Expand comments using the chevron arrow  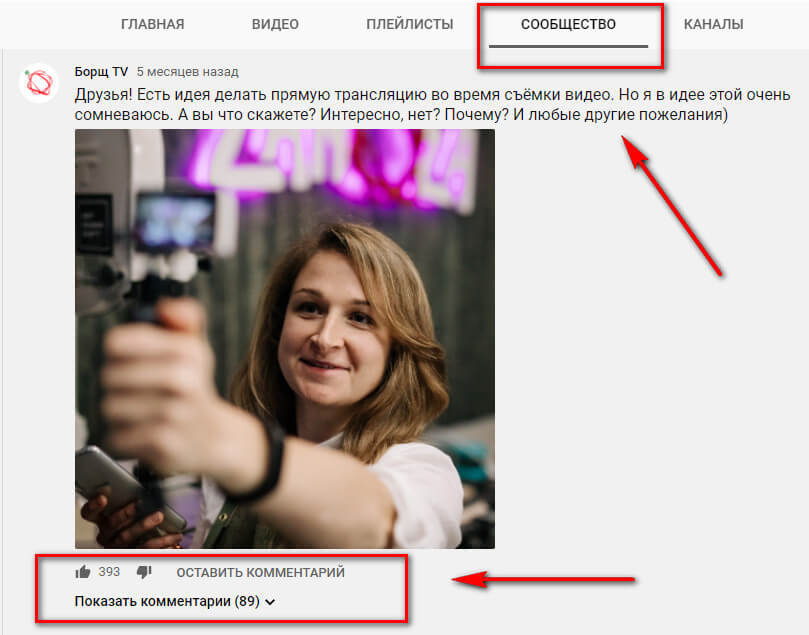(x=270, y=602)
